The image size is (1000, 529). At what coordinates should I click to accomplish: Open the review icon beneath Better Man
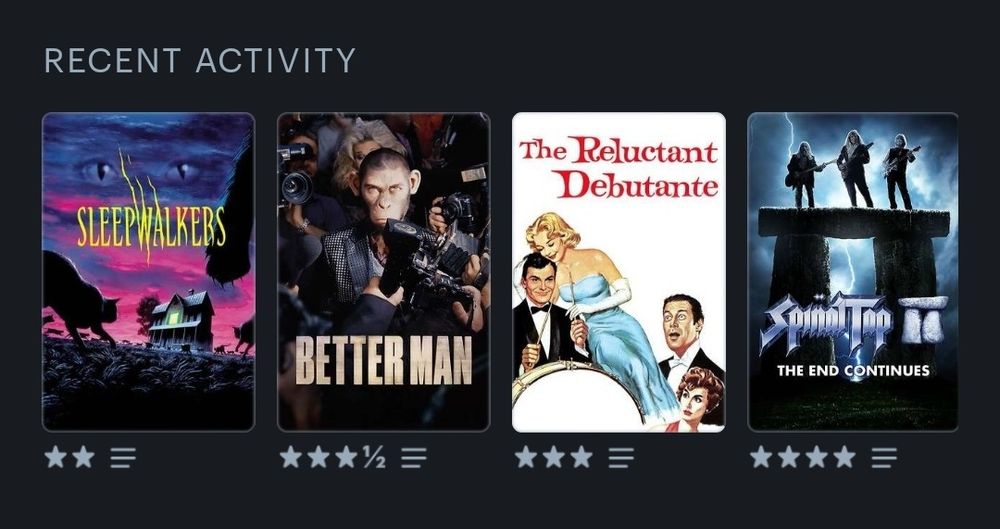click(x=414, y=458)
